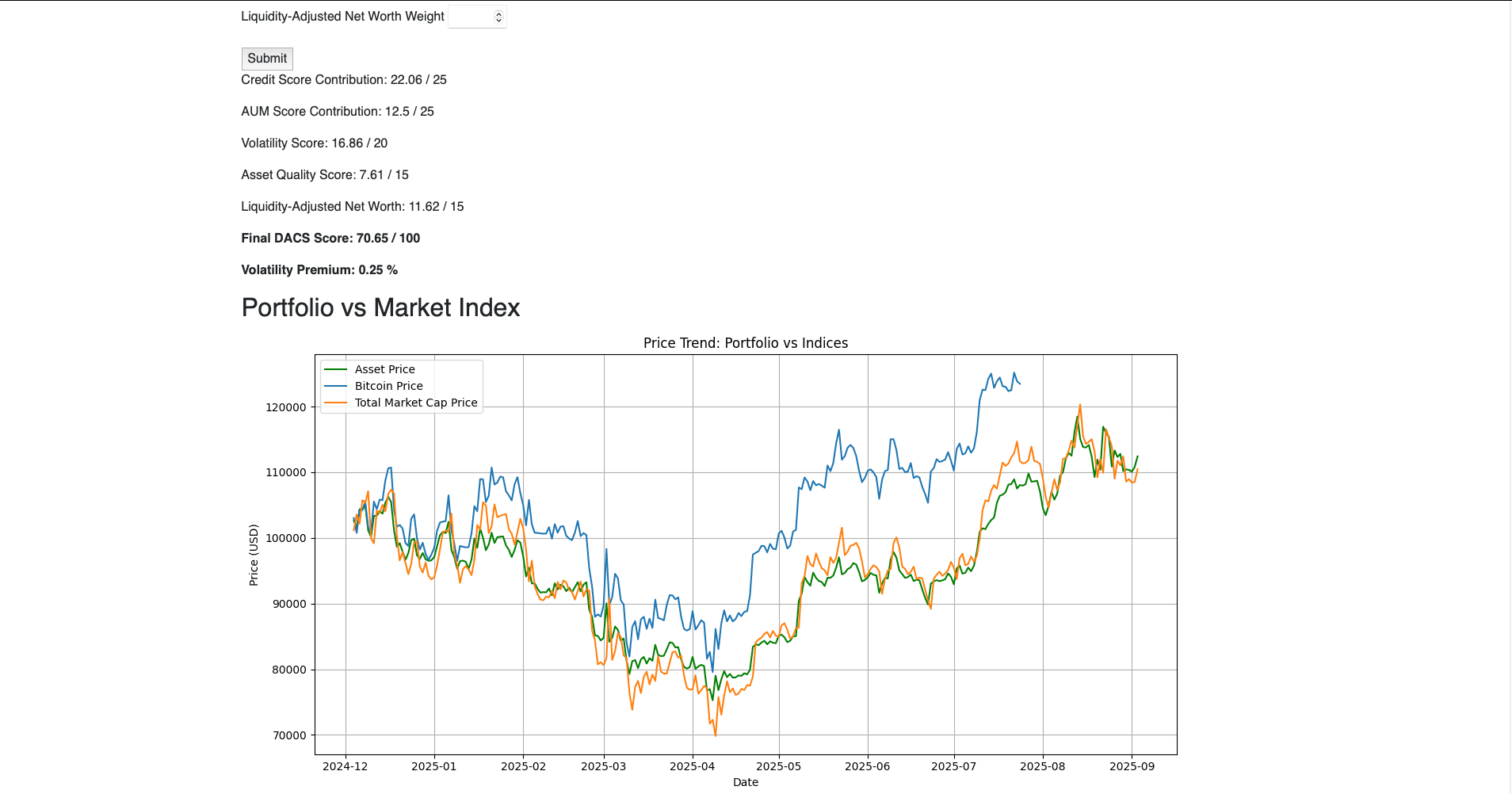Click inside the Liquidity-Adjusted Net Worth Weight field
The width and height of the screenshot is (1512, 794).
[470, 17]
